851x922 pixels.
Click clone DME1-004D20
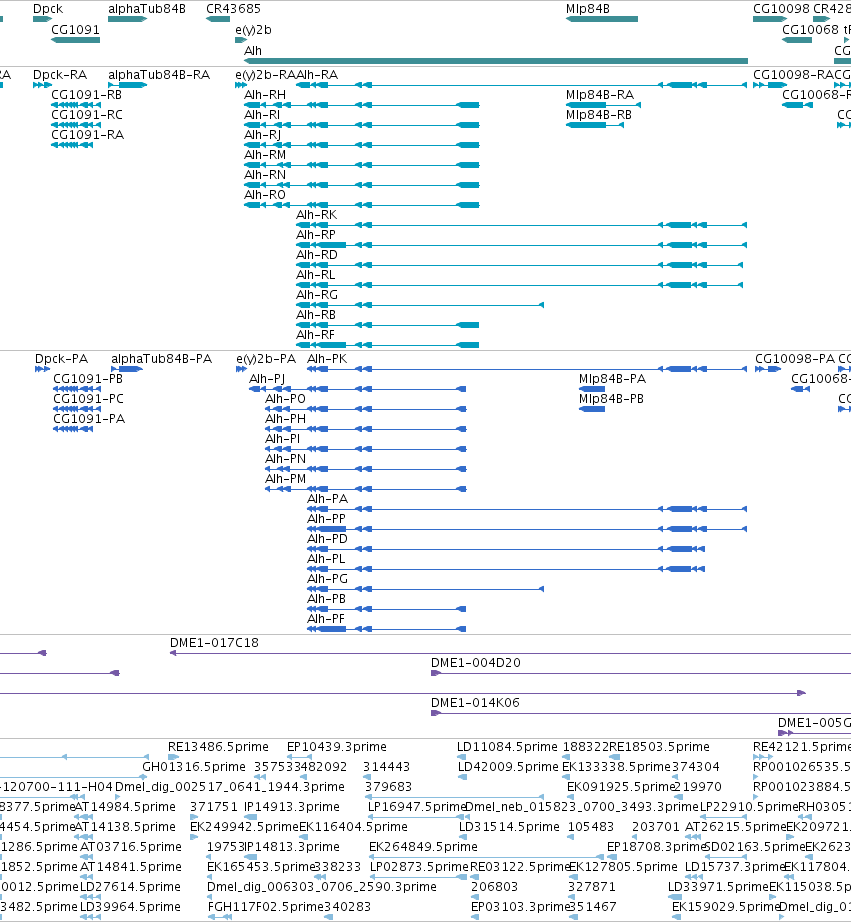pyautogui.click(x=641, y=673)
